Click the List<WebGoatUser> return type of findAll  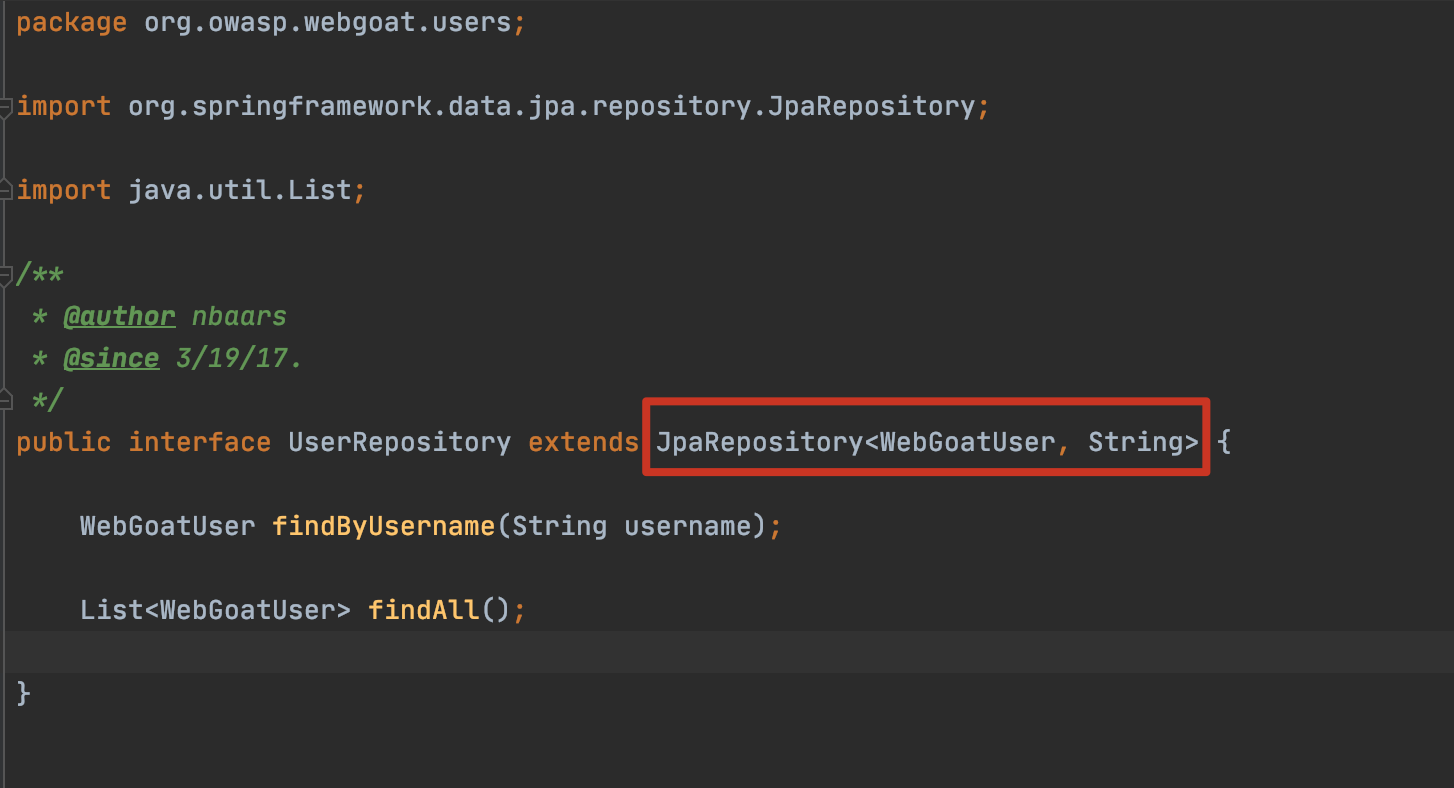tap(215, 609)
